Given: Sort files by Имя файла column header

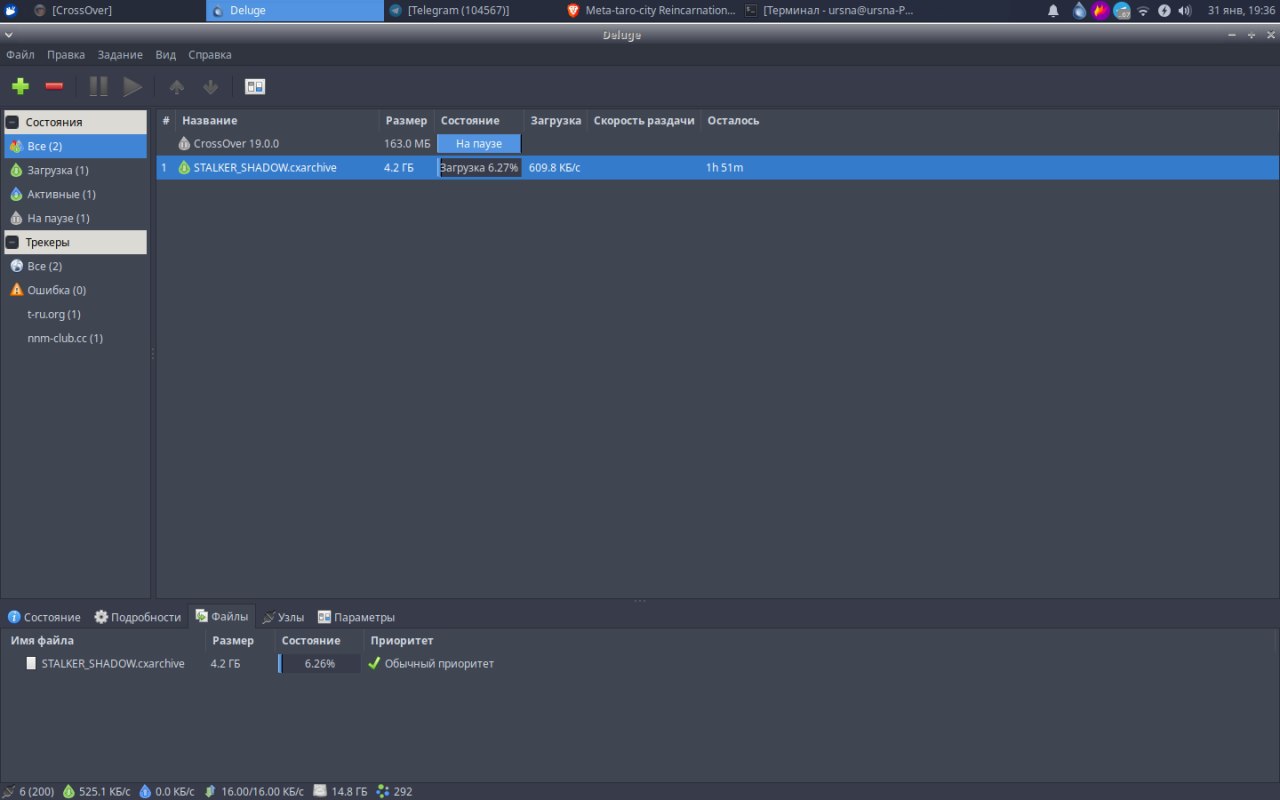Looking at the screenshot, I should 104,640.
